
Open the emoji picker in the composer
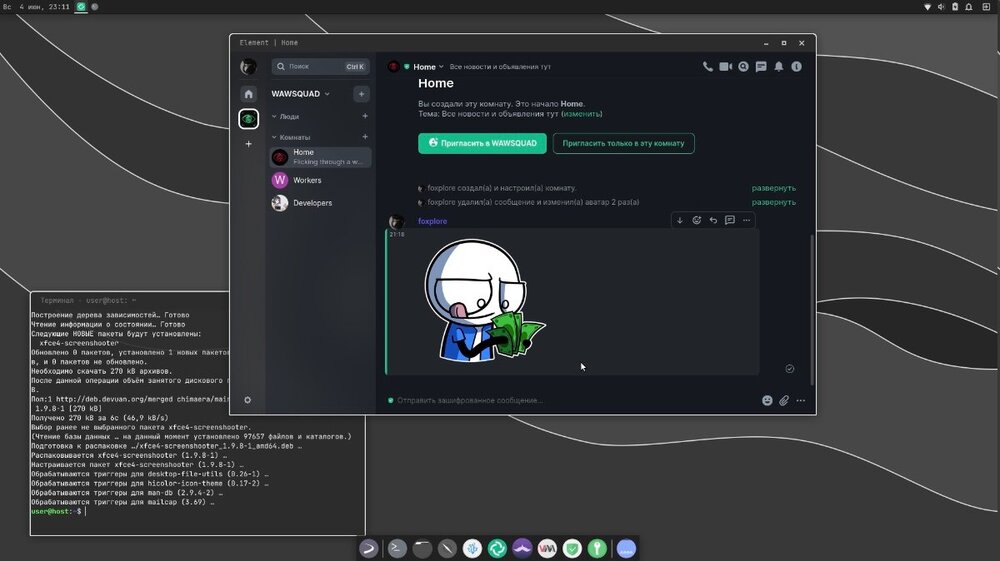click(x=767, y=400)
